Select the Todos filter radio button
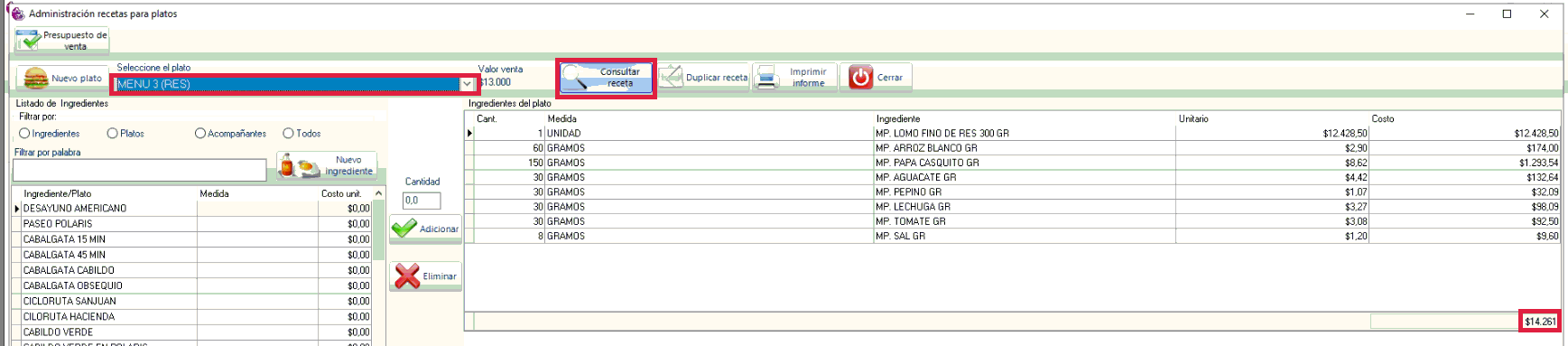This screenshot has width=1568, height=346. tap(288, 134)
